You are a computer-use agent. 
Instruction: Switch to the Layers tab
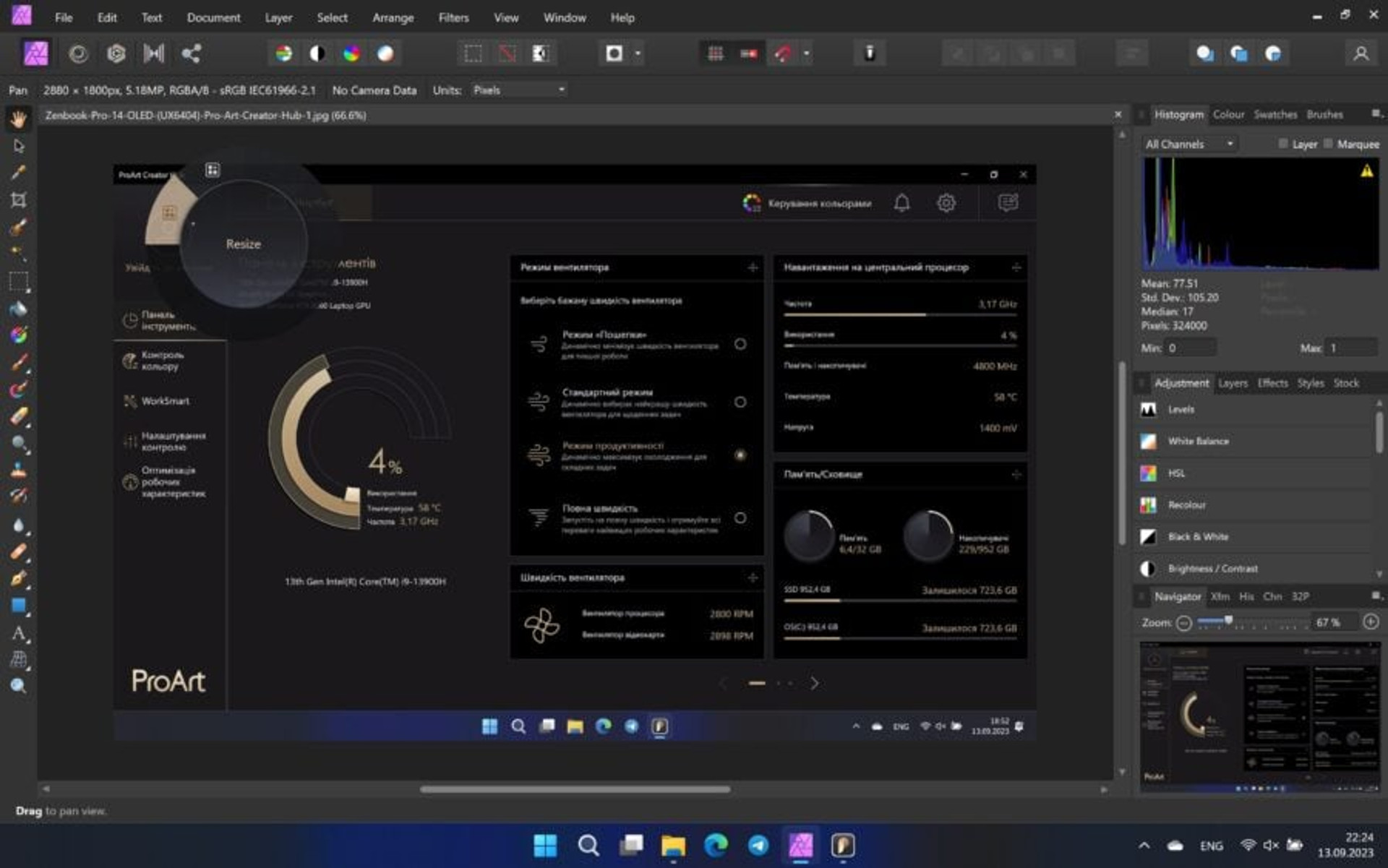(1233, 383)
